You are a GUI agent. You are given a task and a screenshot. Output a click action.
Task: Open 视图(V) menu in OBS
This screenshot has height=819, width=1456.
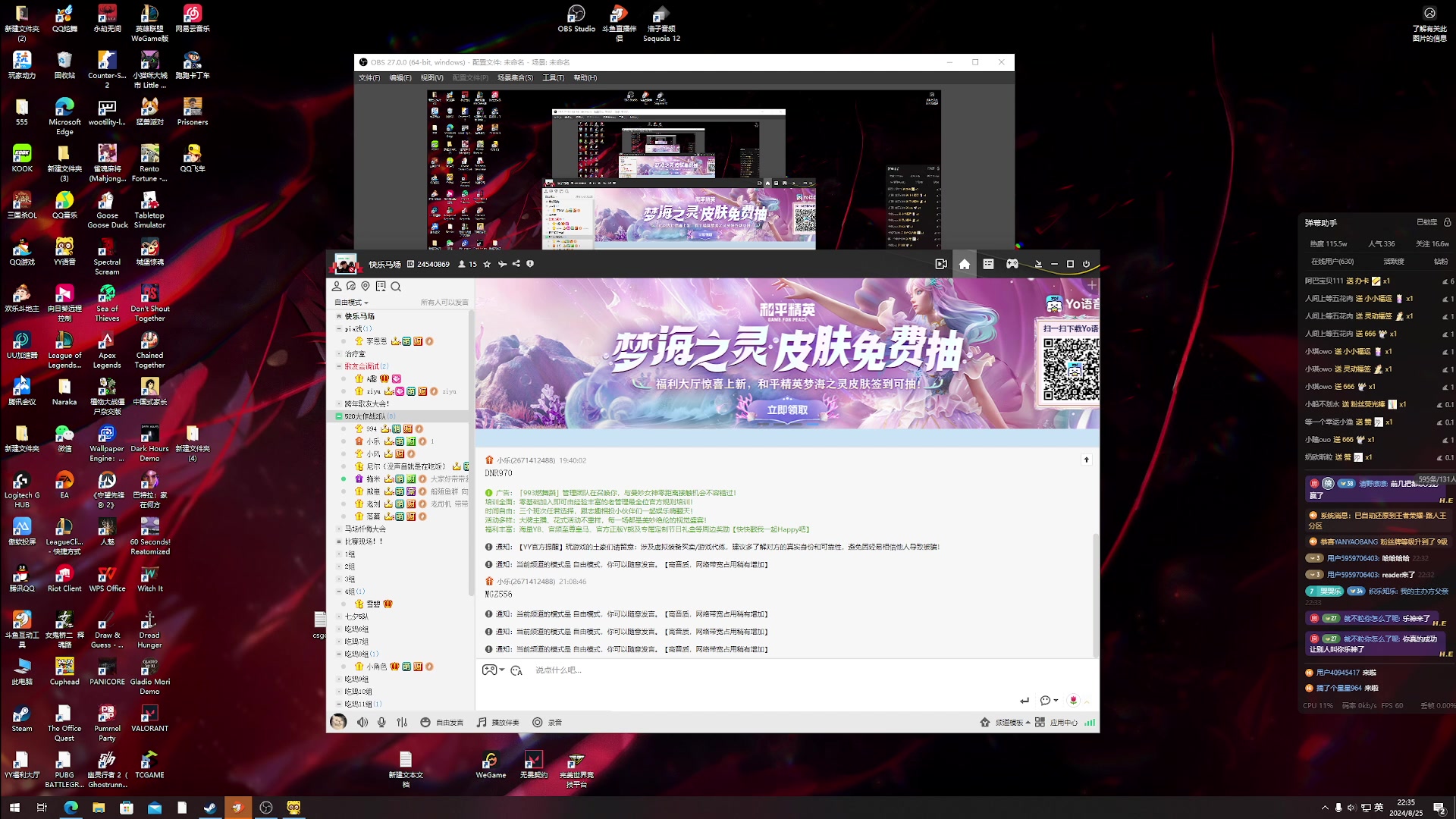pos(431,77)
